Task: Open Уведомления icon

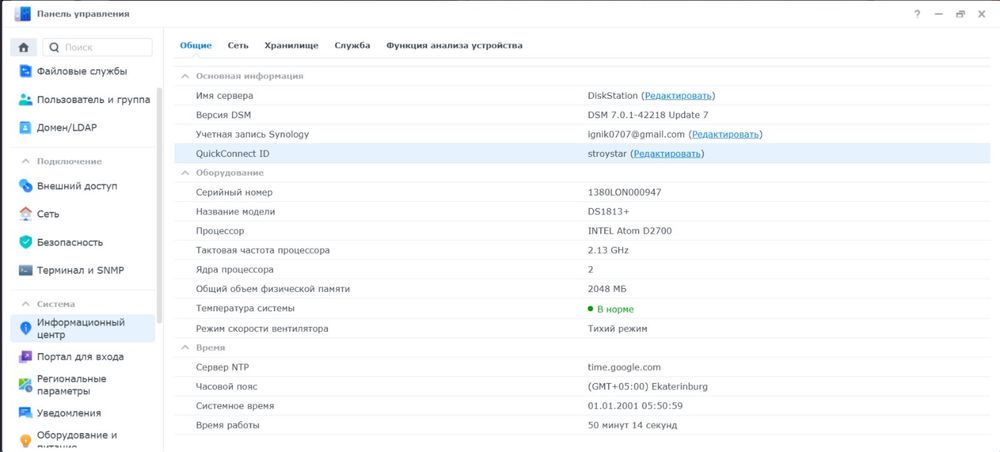Action: pyautogui.click(x=26, y=412)
